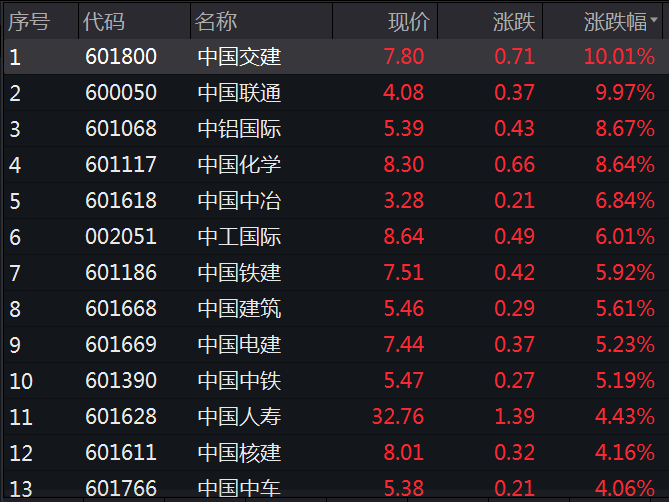Click stock code 601618 for 中国中冶
Screen dimensions: 669x502
click(x=121, y=201)
